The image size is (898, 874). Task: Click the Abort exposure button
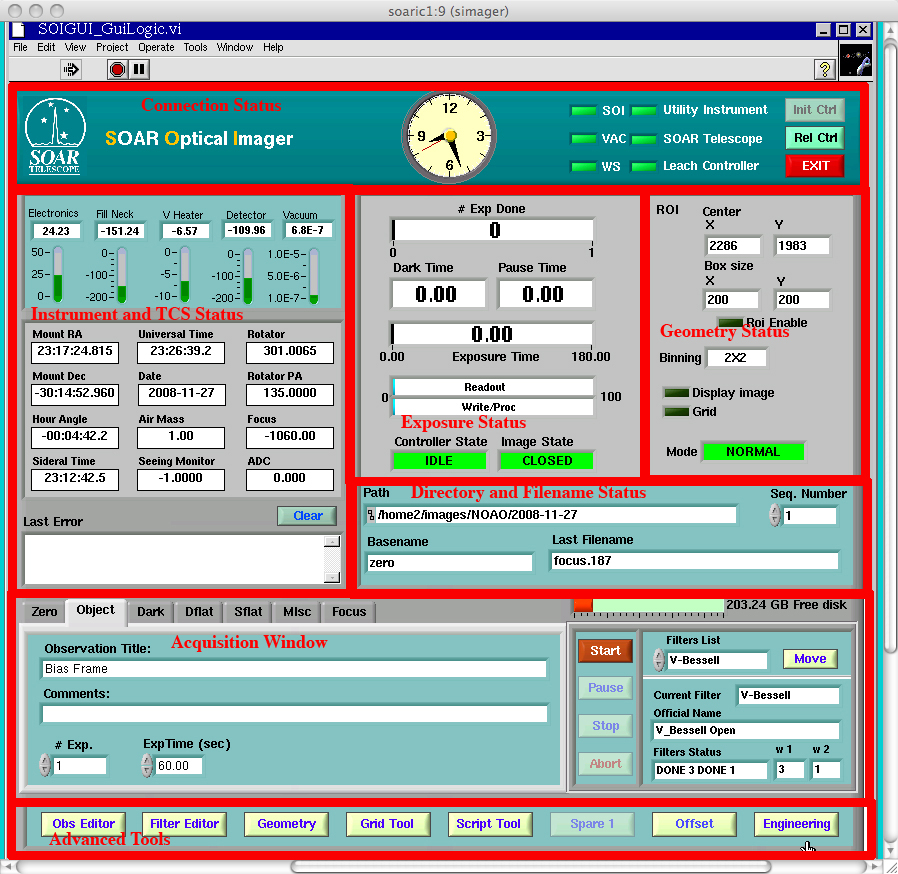[605, 763]
